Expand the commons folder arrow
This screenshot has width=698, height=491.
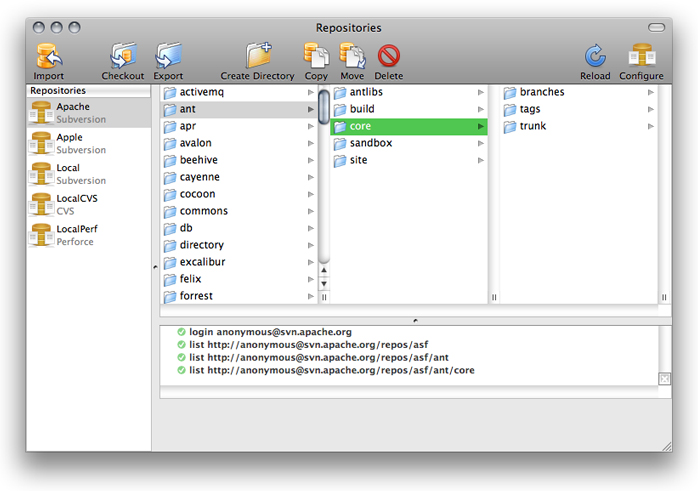(x=311, y=212)
